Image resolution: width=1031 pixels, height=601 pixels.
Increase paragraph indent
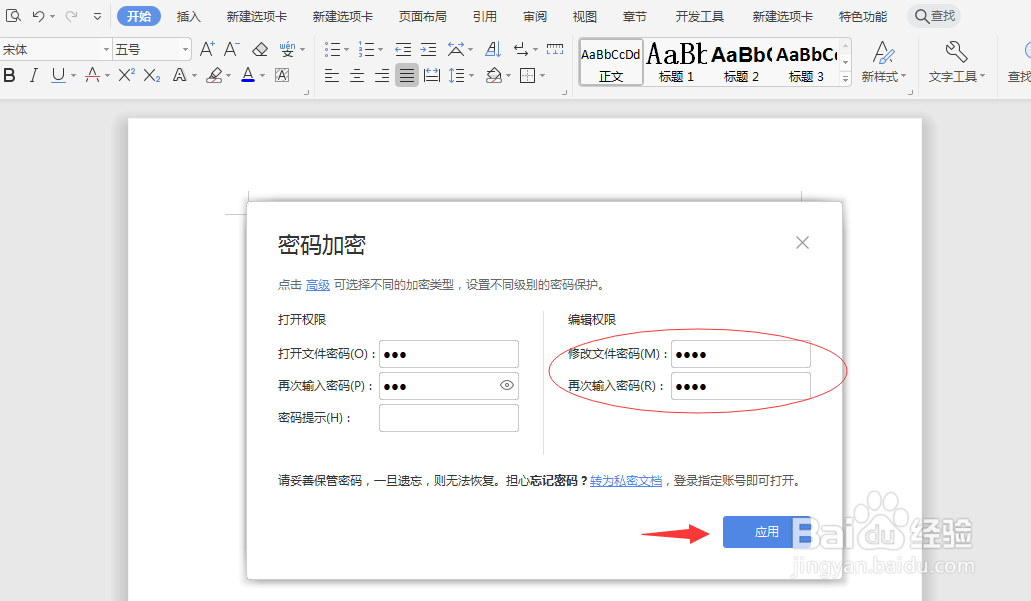tap(429, 49)
